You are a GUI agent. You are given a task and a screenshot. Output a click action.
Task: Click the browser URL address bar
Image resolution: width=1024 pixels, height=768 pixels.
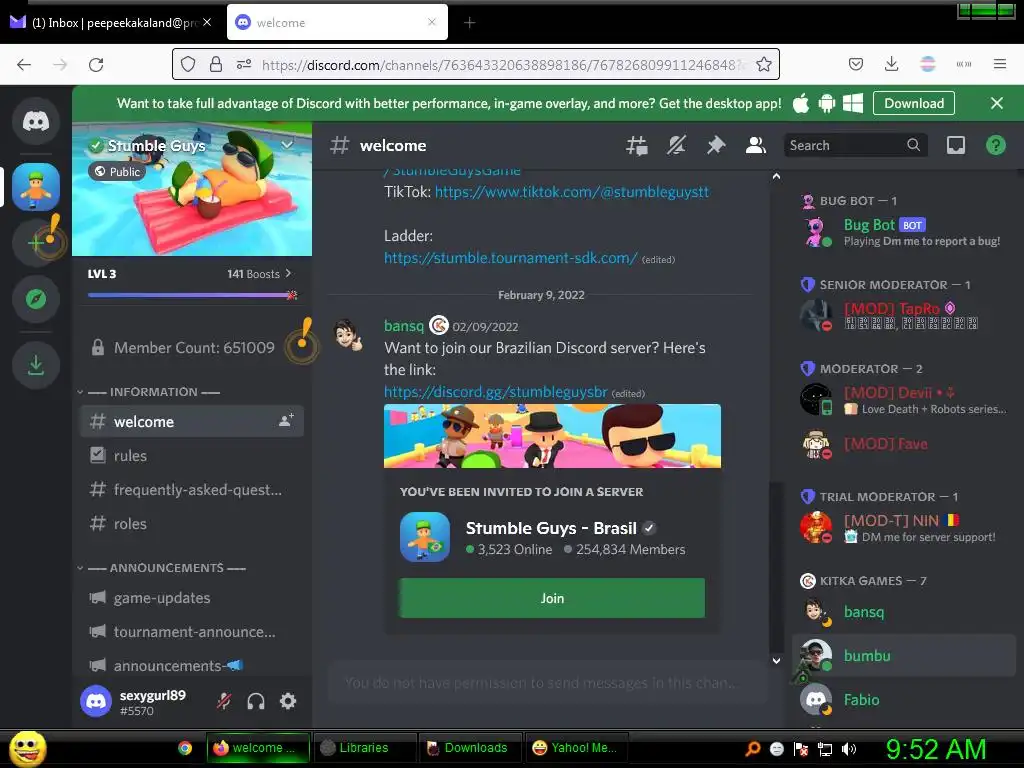point(498,65)
